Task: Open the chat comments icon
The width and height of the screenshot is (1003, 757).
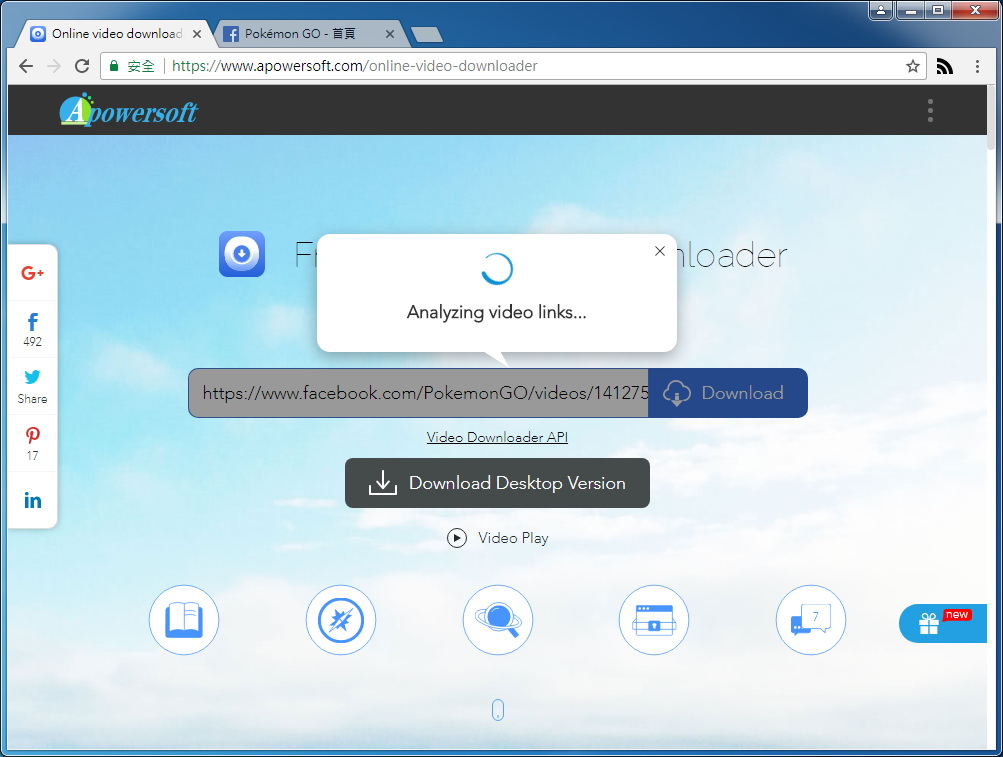Action: [810, 620]
